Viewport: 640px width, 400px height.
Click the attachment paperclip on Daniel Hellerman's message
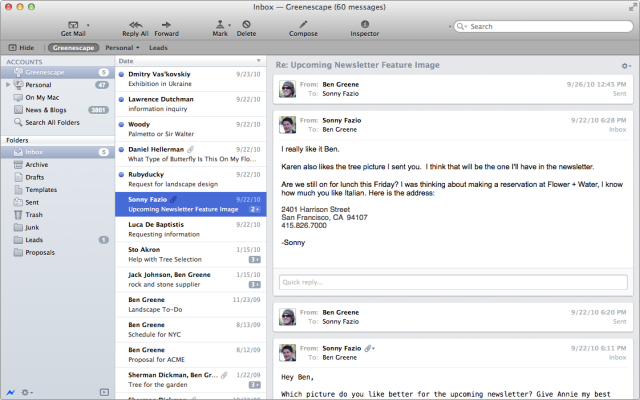coord(190,149)
